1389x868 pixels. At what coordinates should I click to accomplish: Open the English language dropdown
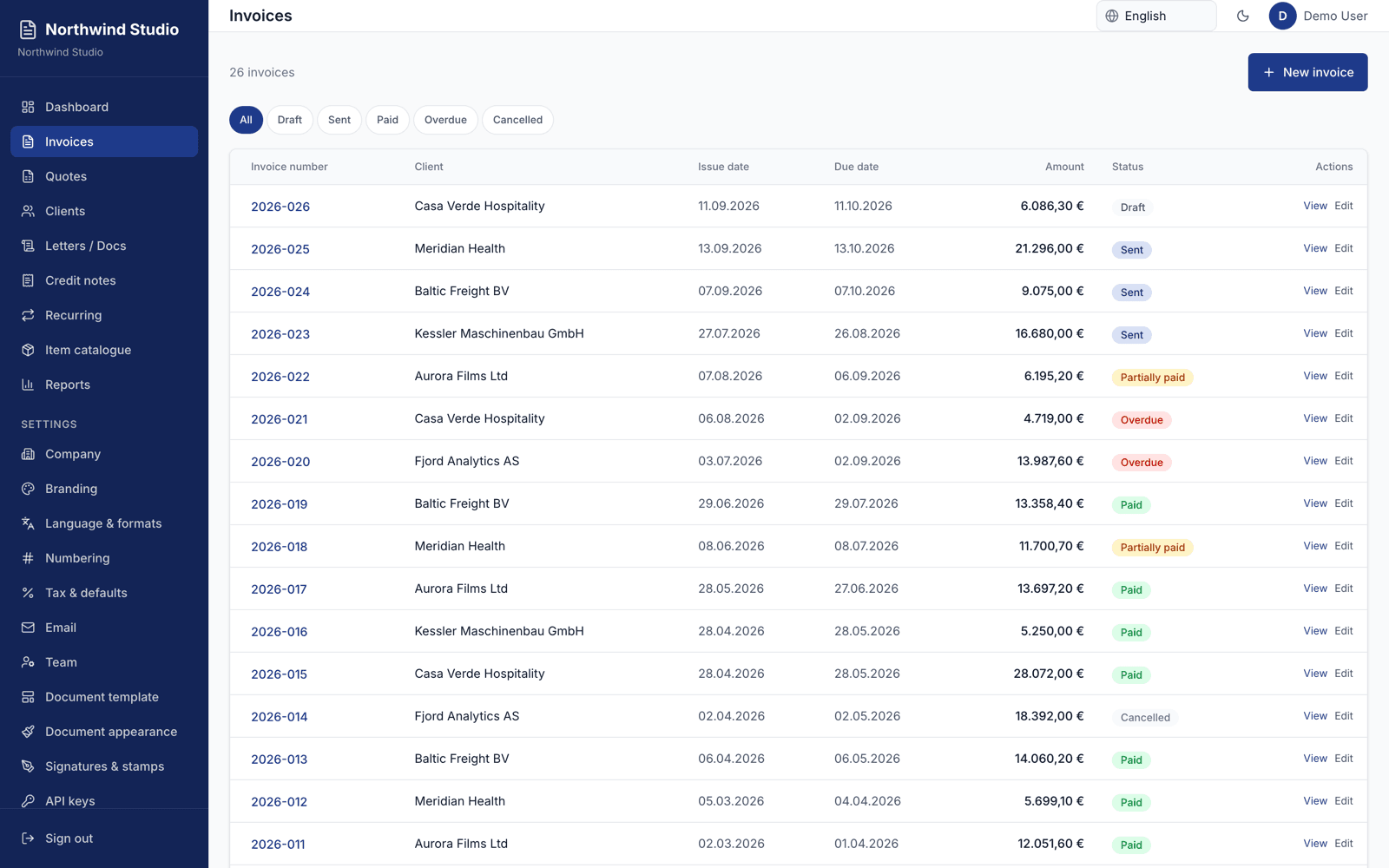pyautogui.click(x=1156, y=16)
